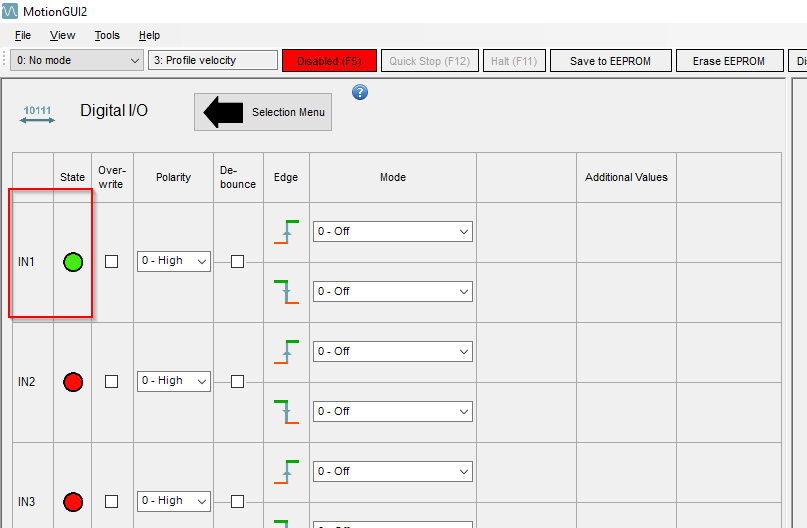Enable the IN2 Overwrite checkbox

coord(111,381)
